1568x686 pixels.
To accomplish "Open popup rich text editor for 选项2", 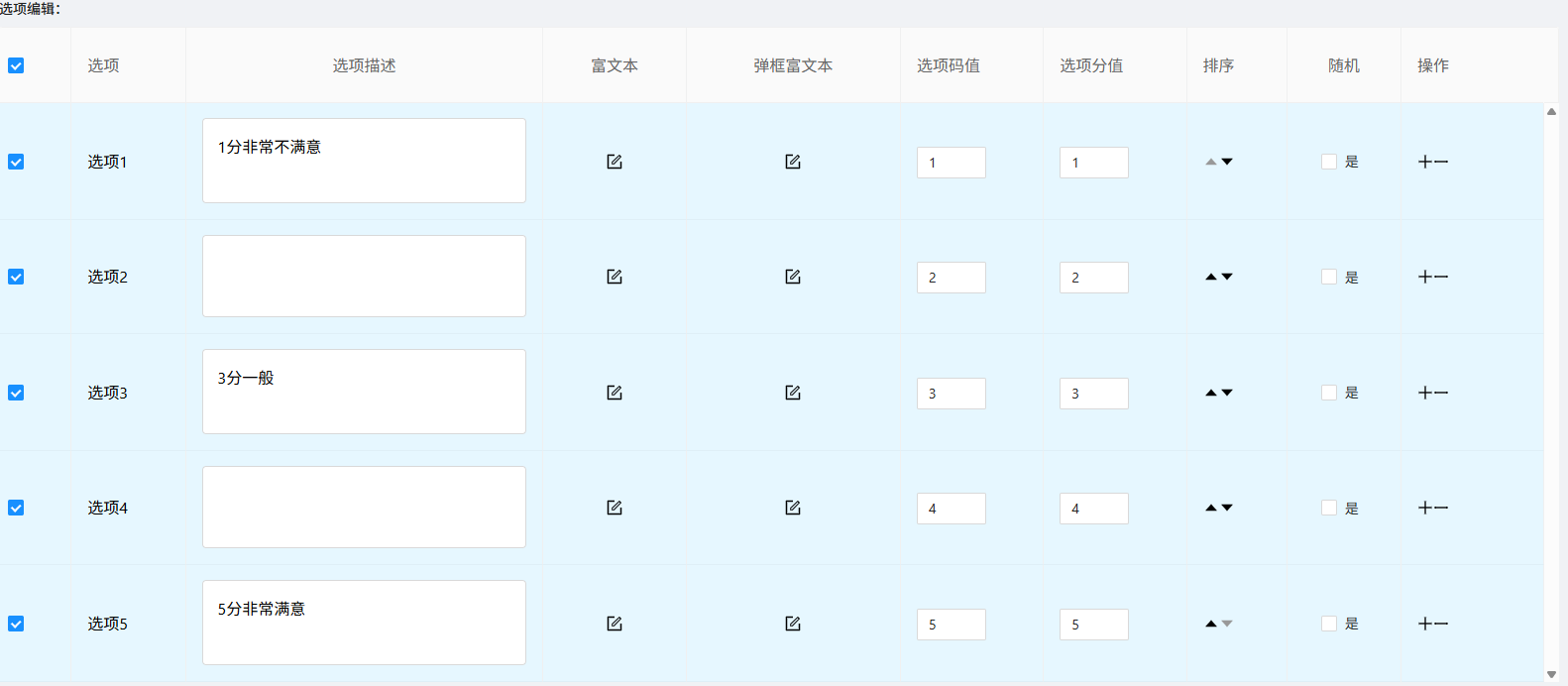I will pyautogui.click(x=793, y=277).
